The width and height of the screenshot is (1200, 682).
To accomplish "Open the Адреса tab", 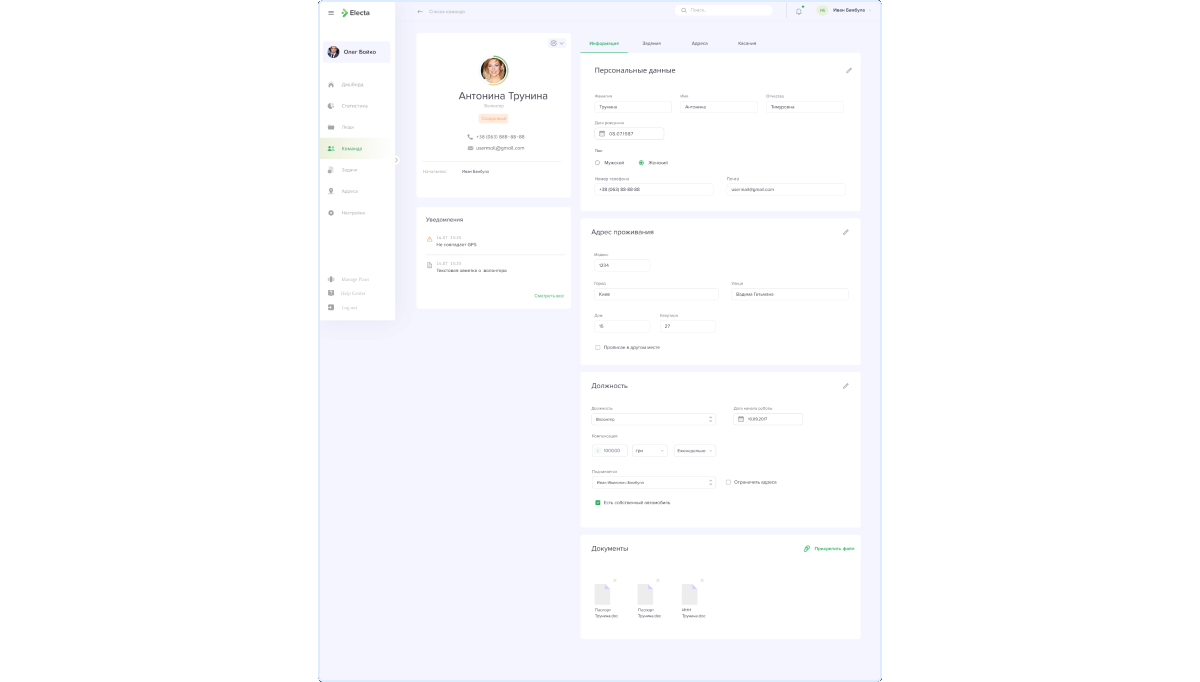I will pyautogui.click(x=699, y=44).
